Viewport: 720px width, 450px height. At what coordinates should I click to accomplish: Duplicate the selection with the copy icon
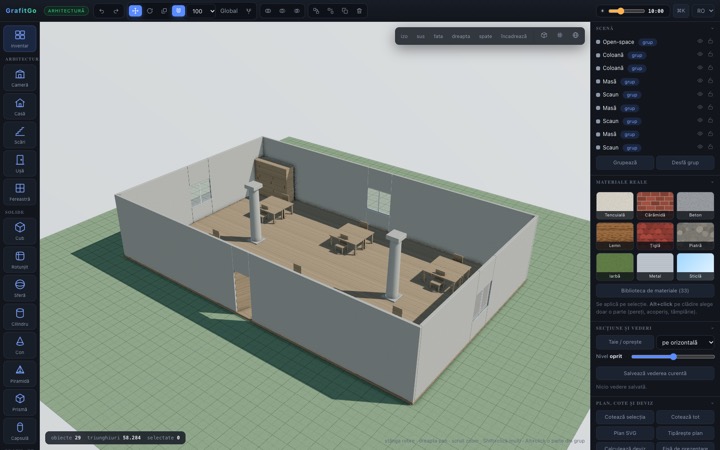(x=345, y=11)
